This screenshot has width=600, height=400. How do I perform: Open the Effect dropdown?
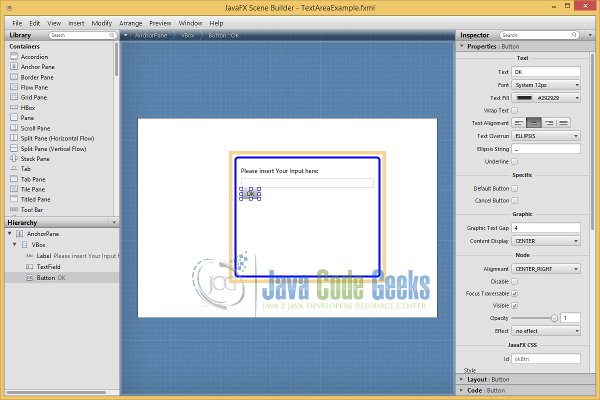pyautogui.click(x=546, y=331)
